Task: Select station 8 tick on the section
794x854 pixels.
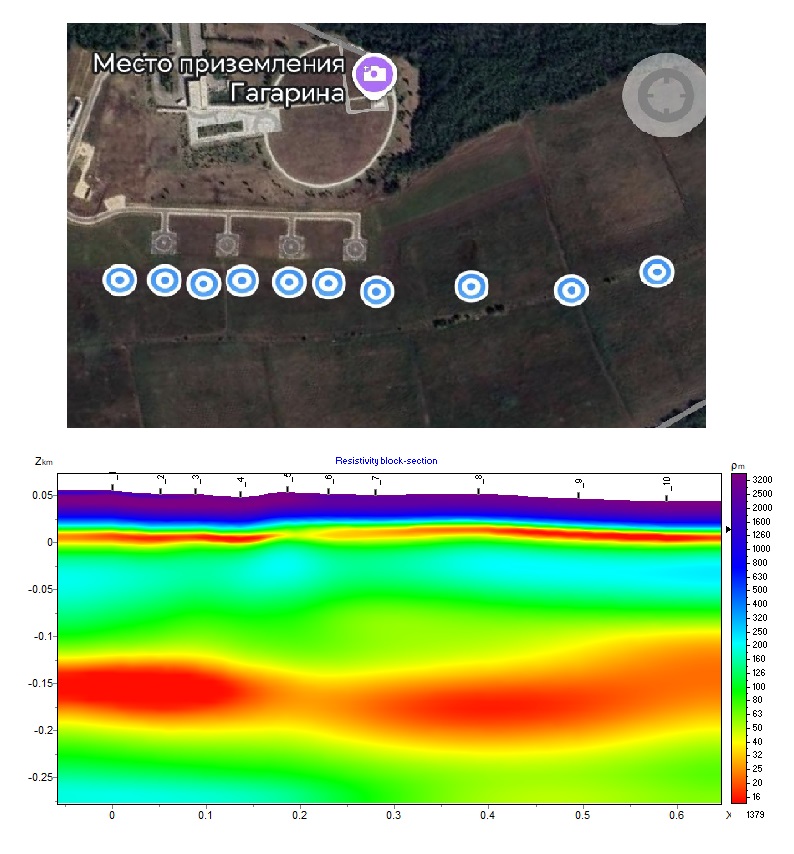Action: [x=479, y=487]
